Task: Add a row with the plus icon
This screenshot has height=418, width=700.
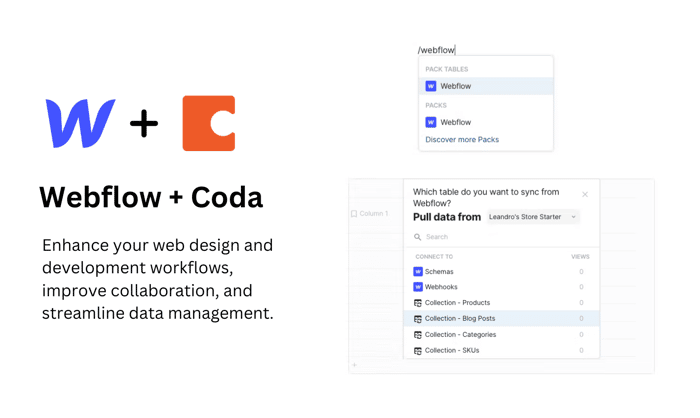Action: point(354,365)
